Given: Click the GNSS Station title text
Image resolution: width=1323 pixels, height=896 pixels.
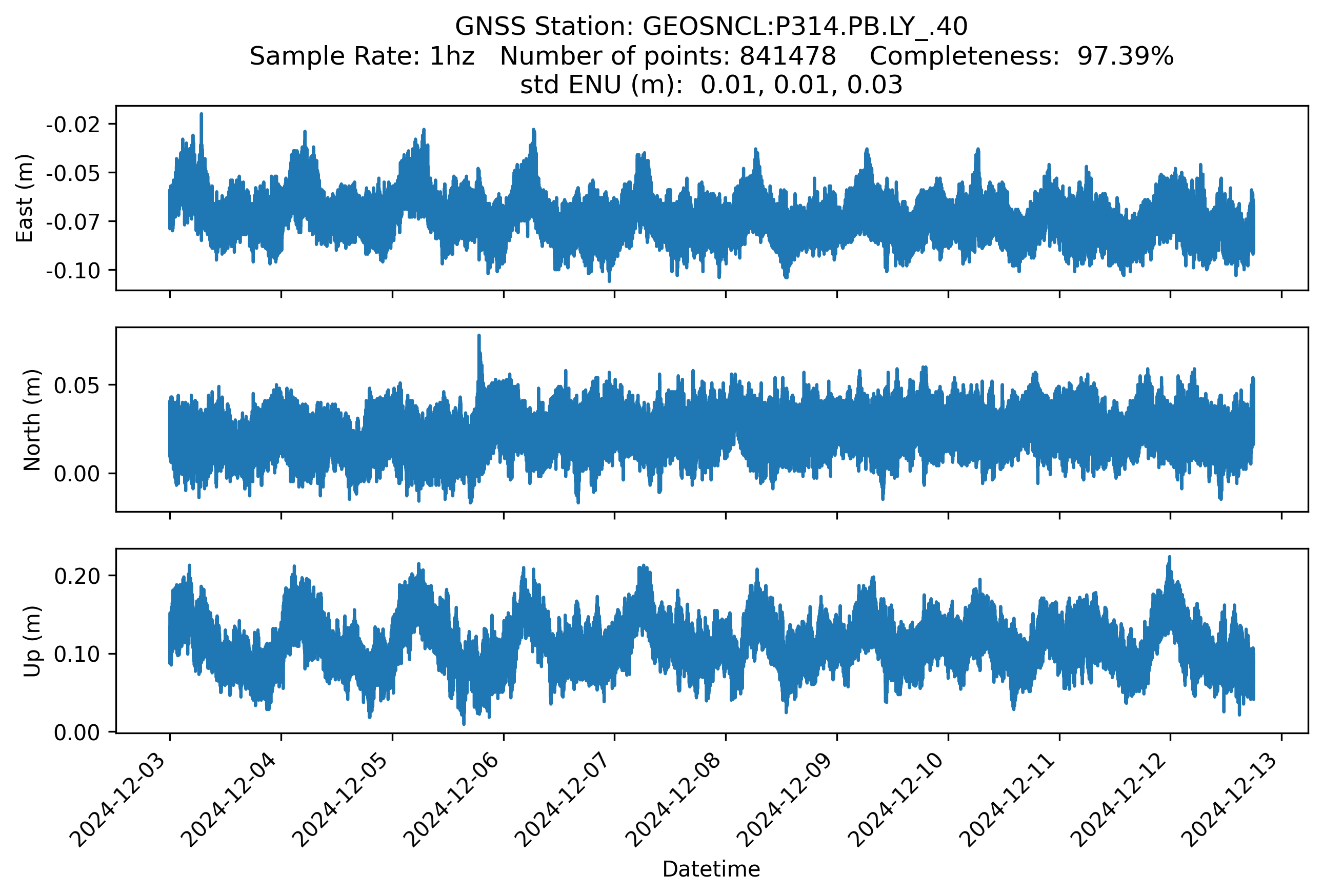Looking at the screenshot, I should point(711,27).
